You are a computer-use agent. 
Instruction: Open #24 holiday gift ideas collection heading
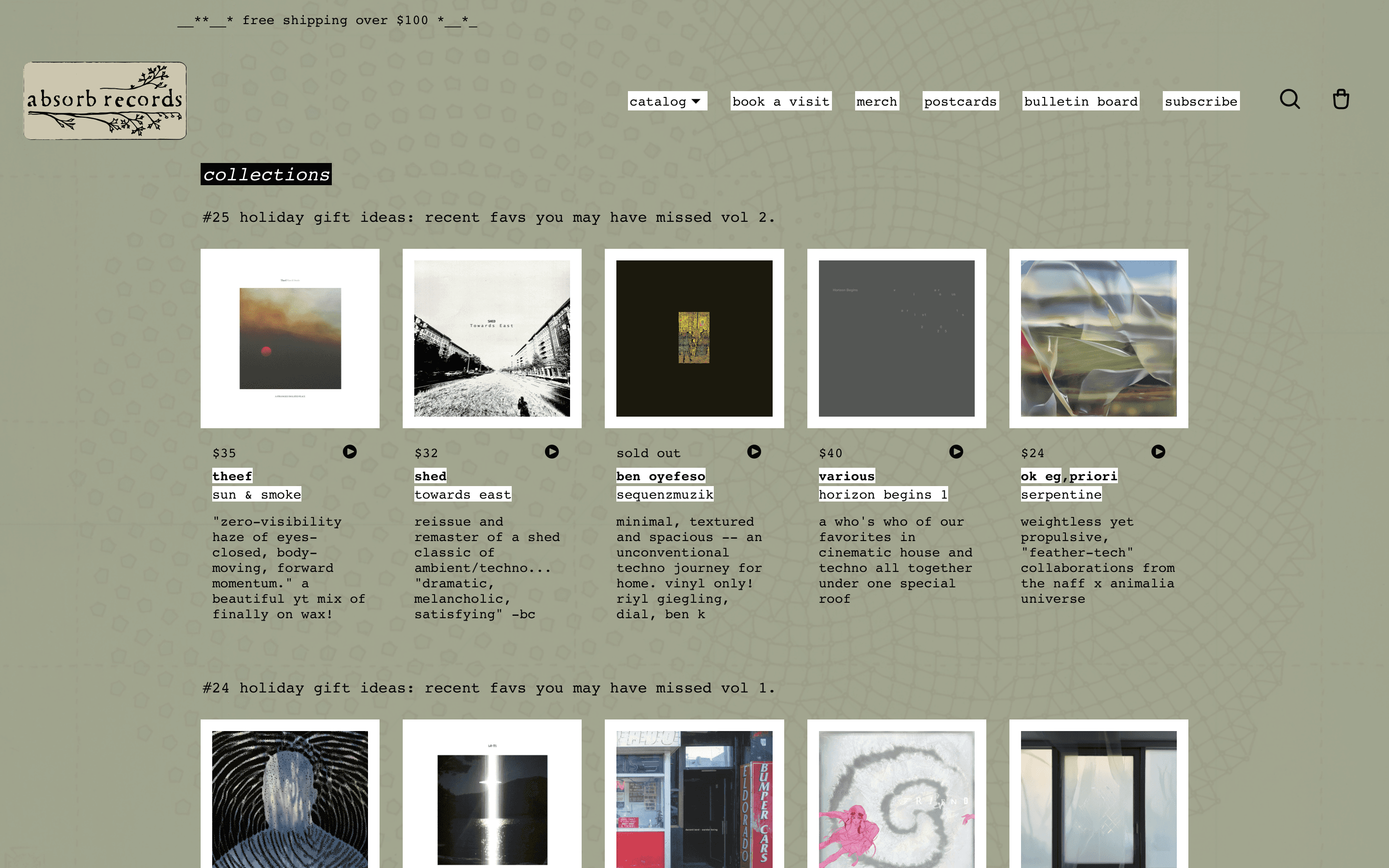coord(489,688)
